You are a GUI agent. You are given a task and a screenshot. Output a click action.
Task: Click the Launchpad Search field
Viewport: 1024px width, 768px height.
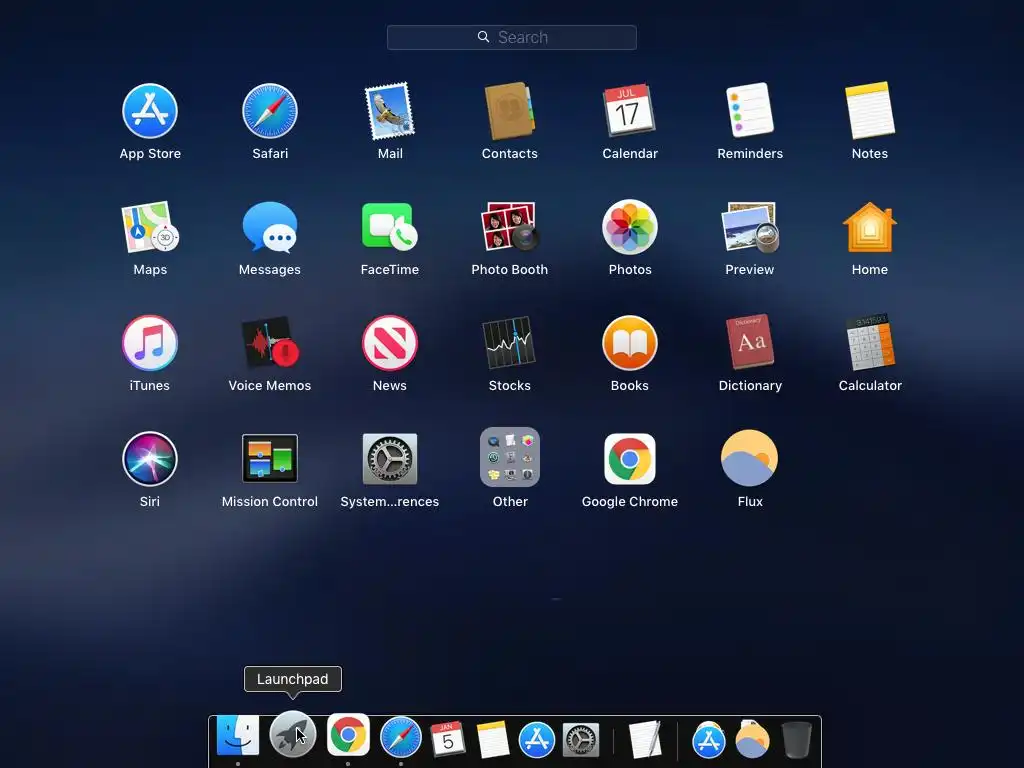click(512, 37)
